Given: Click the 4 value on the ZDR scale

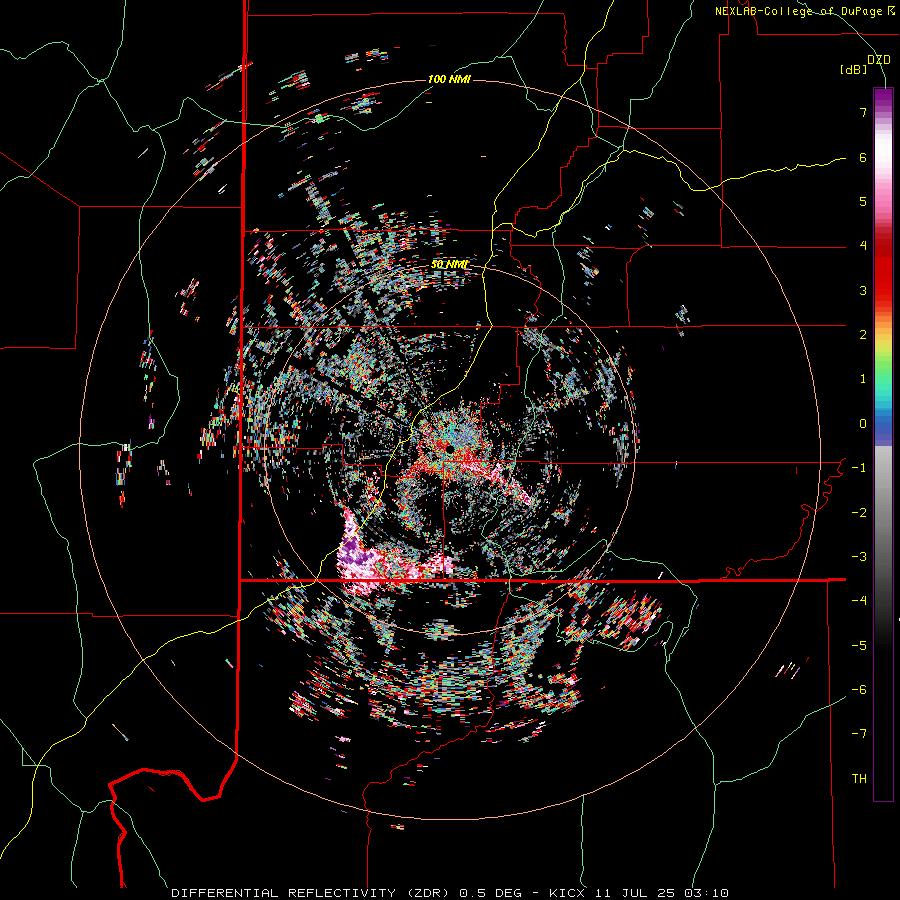Looking at the screenshot, I should pyautogui.click(x=863, y=246).
